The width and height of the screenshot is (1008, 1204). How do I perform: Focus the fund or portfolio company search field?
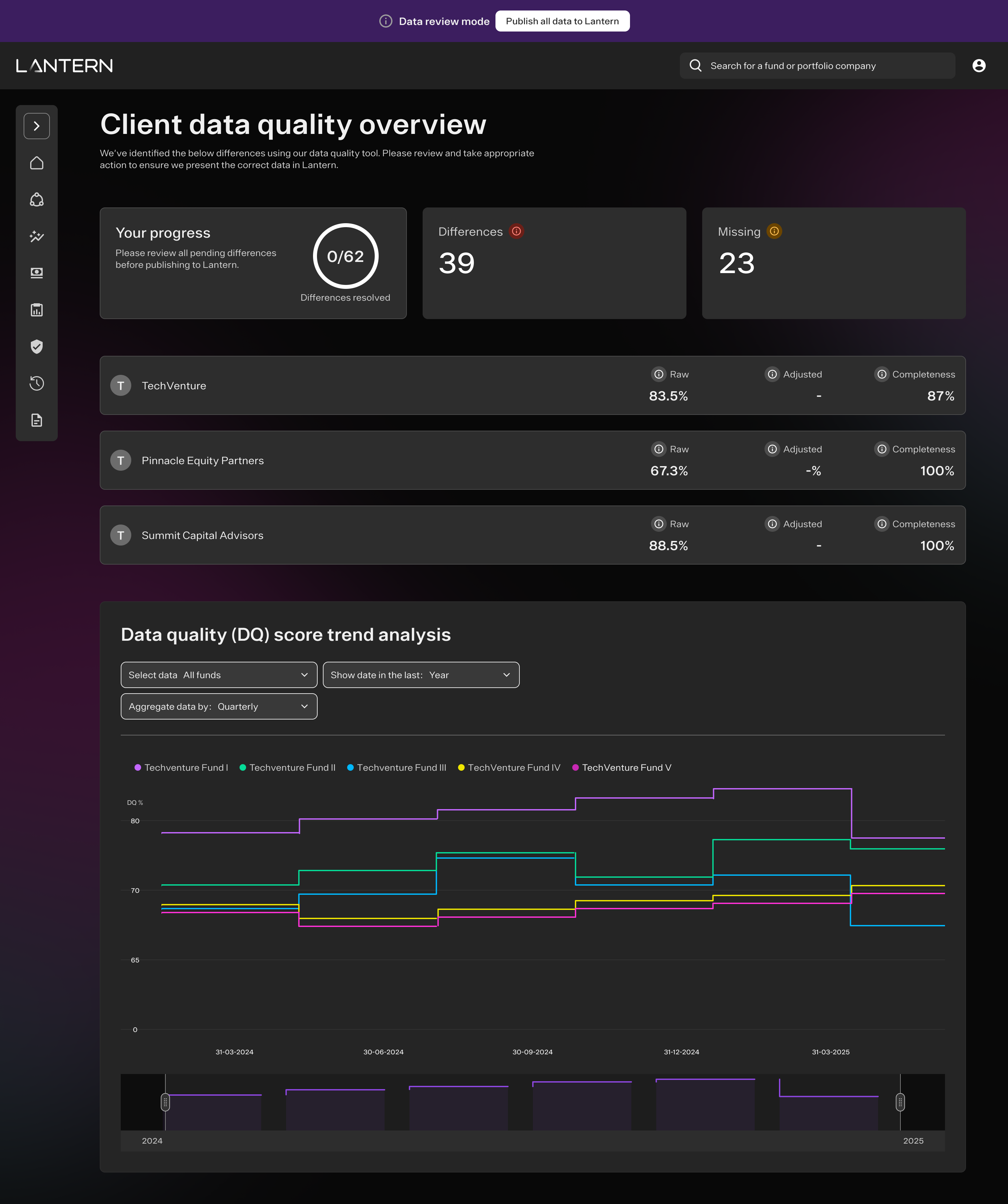click(817, 66)
